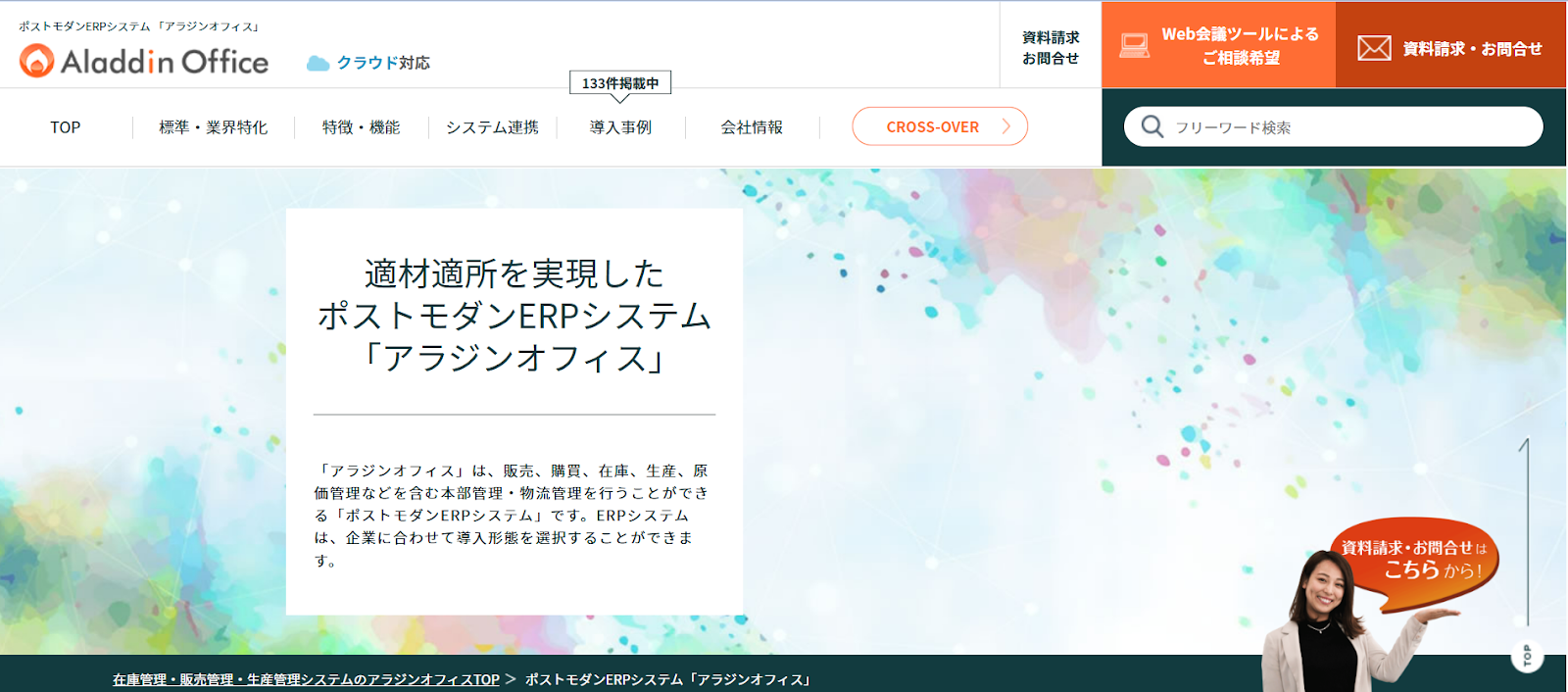Click the small ポストモダンERPシステム tagline above the logo

click(139, 26)
